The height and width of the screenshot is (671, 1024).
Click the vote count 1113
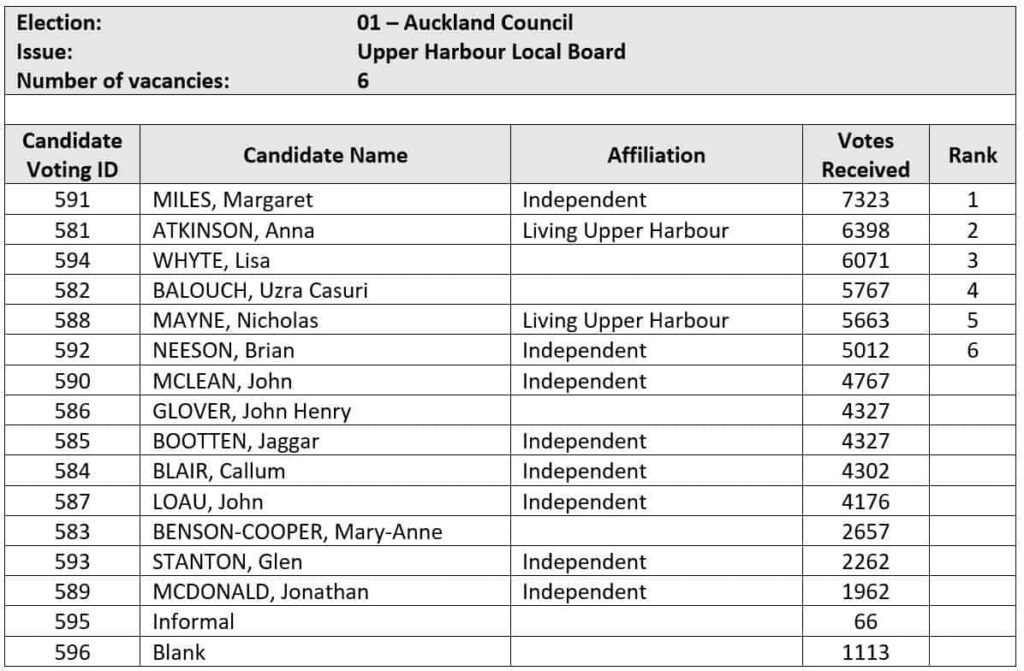(865, 652)
